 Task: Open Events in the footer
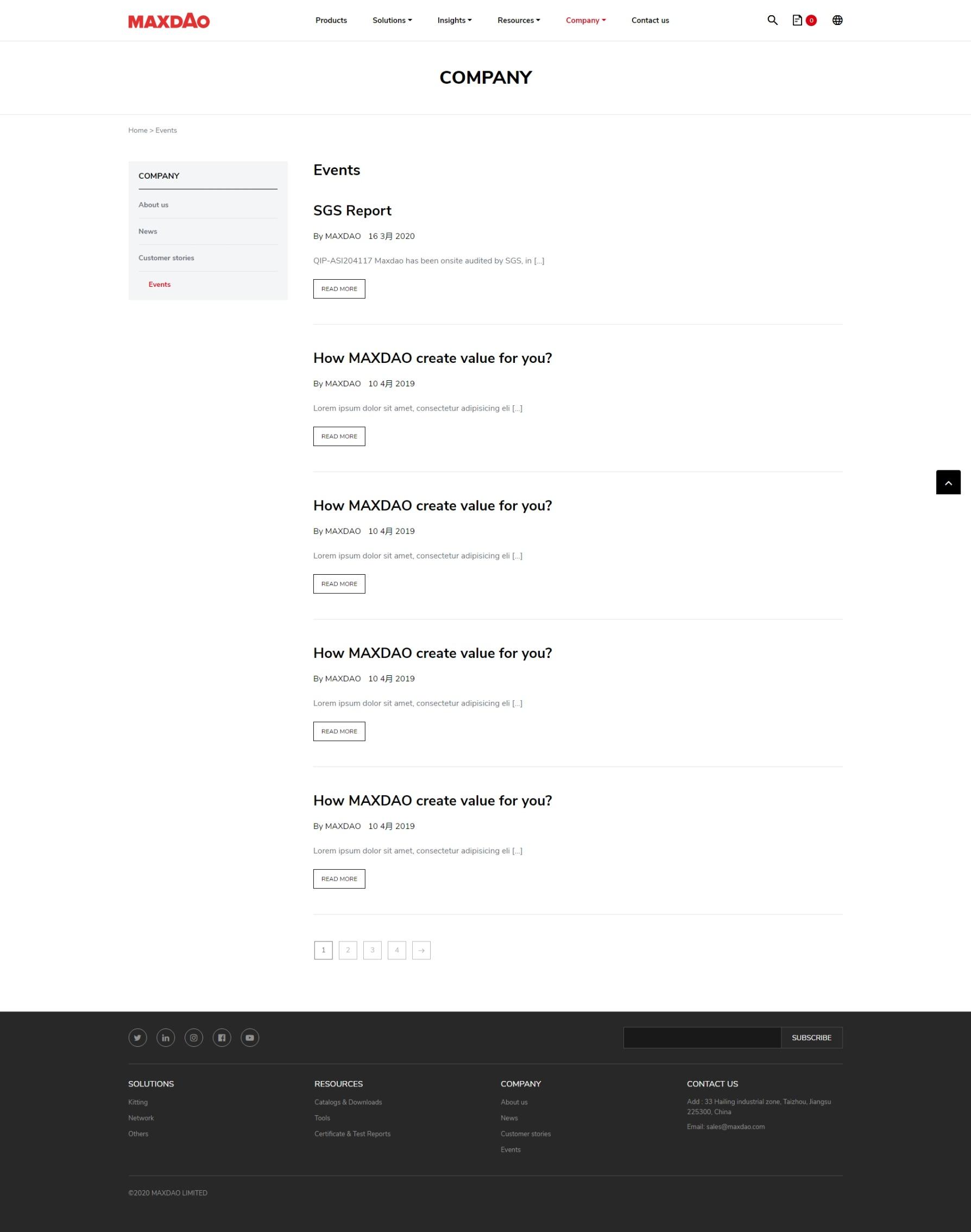[510, 1149]
